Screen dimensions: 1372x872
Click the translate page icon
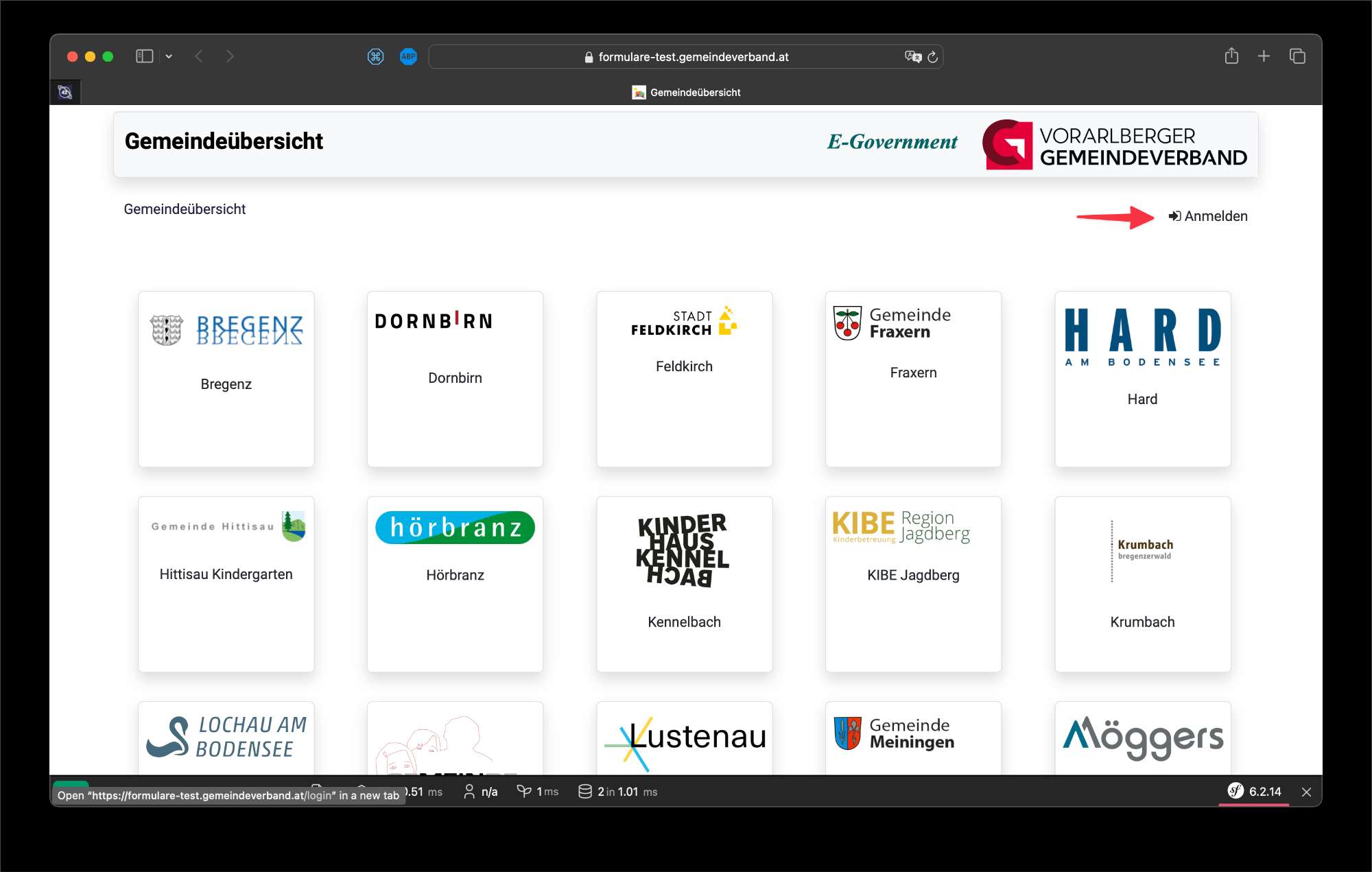pyautogui.click(x=913, y=57)
